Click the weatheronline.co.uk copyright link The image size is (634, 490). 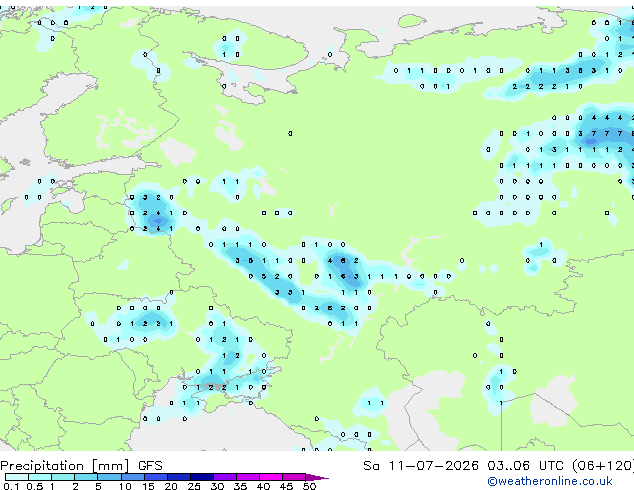point(550,481)
